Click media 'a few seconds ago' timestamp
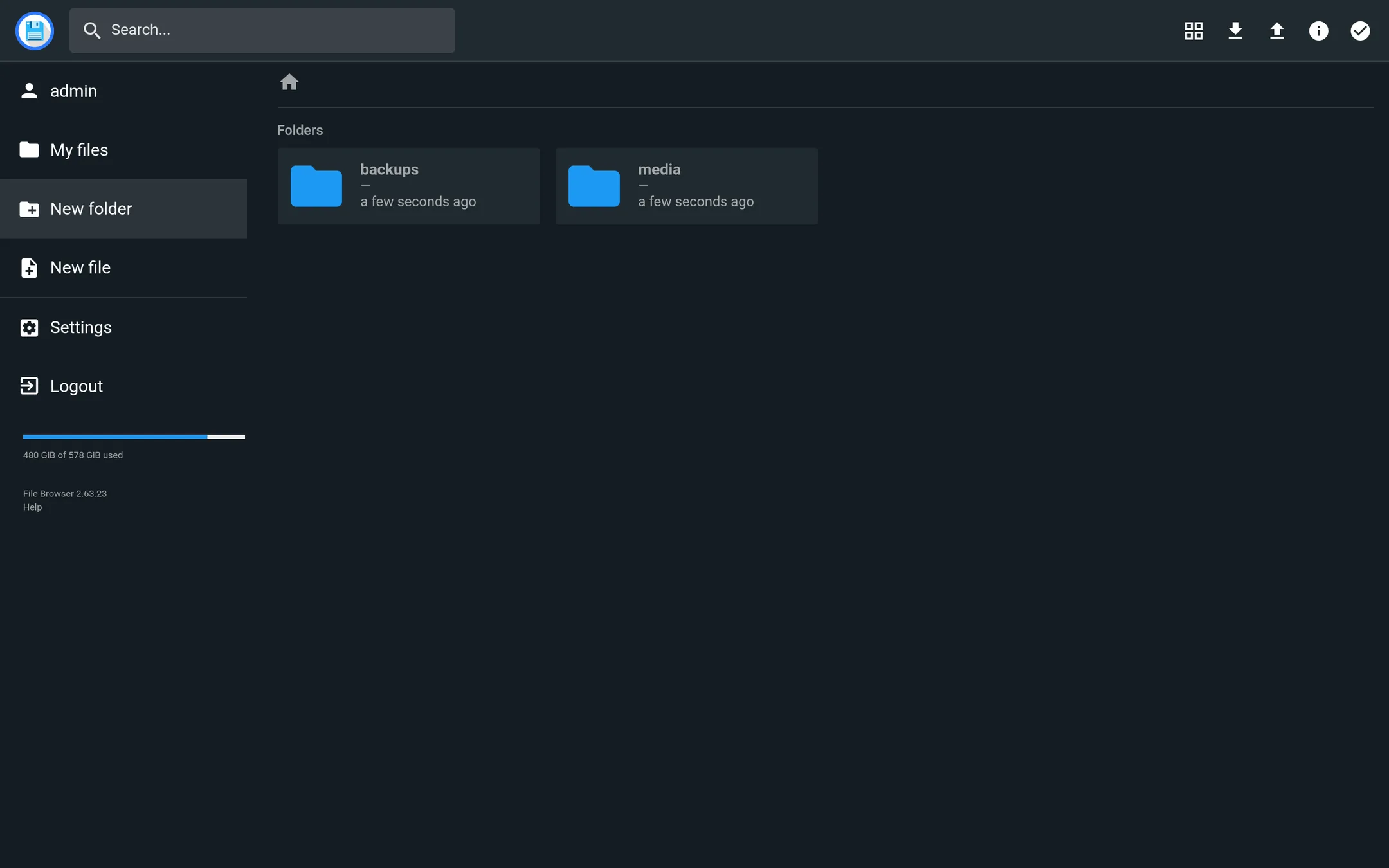Viewport: 1389px width, 868px height. (696, 201)
